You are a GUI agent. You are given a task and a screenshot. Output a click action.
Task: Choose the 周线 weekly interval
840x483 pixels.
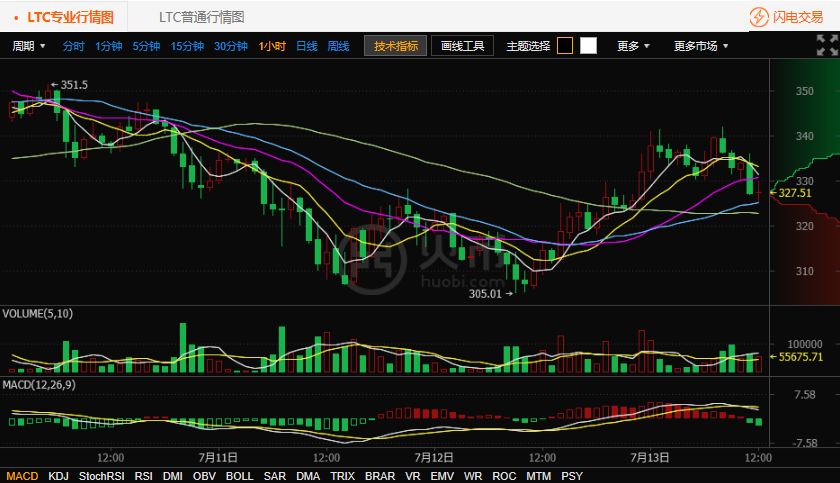pyautogui.click(x=338, y=46)
